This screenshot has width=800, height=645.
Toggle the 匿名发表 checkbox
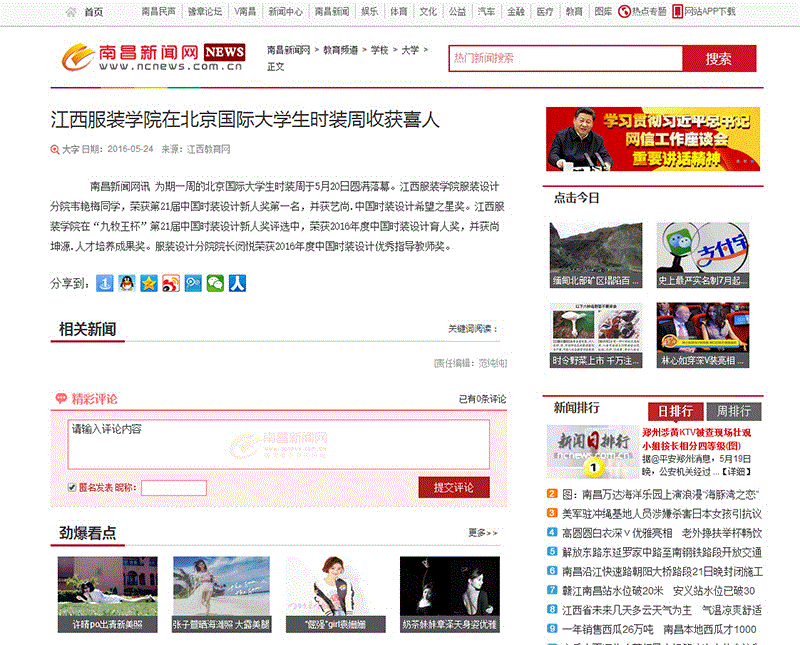71,488
